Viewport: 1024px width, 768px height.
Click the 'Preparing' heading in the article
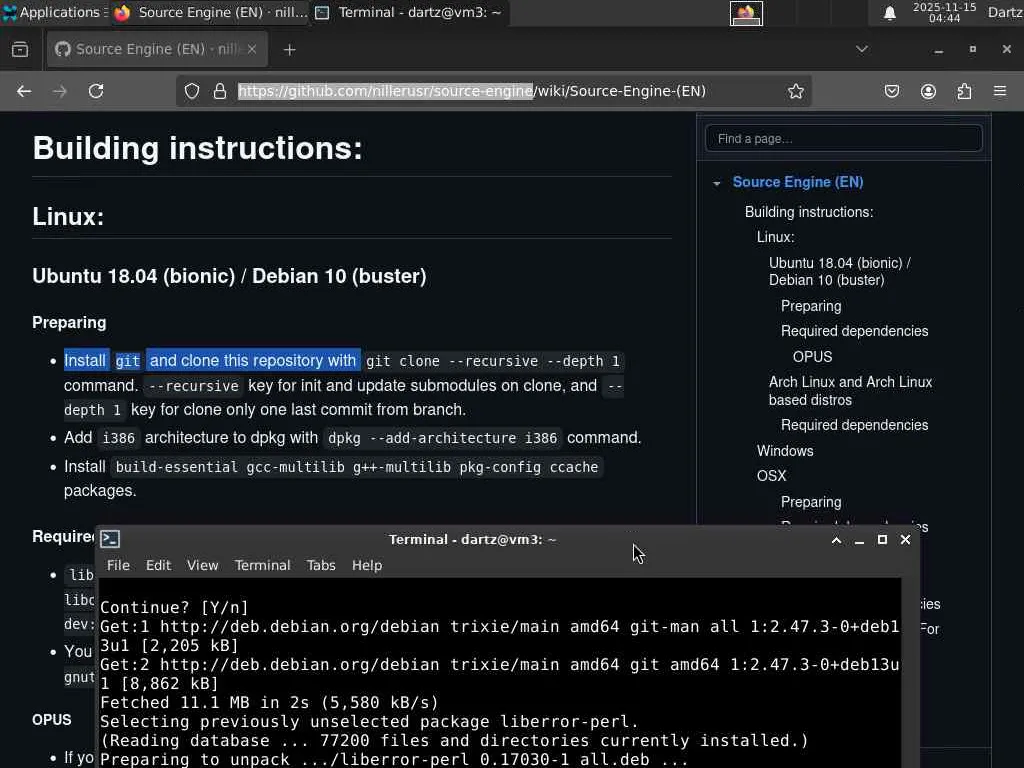69,323
